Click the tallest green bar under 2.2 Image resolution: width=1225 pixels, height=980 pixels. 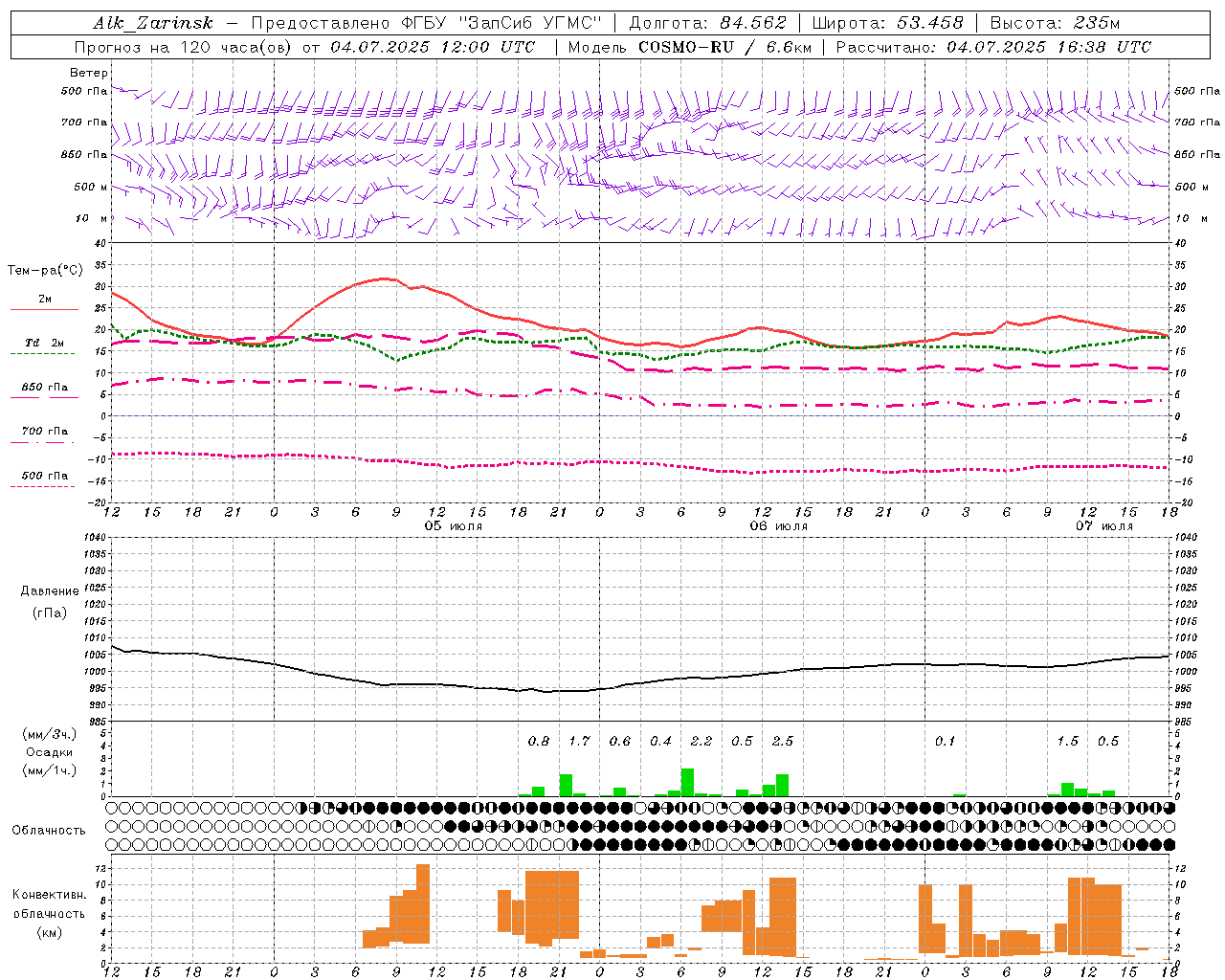tap(687, 782)
